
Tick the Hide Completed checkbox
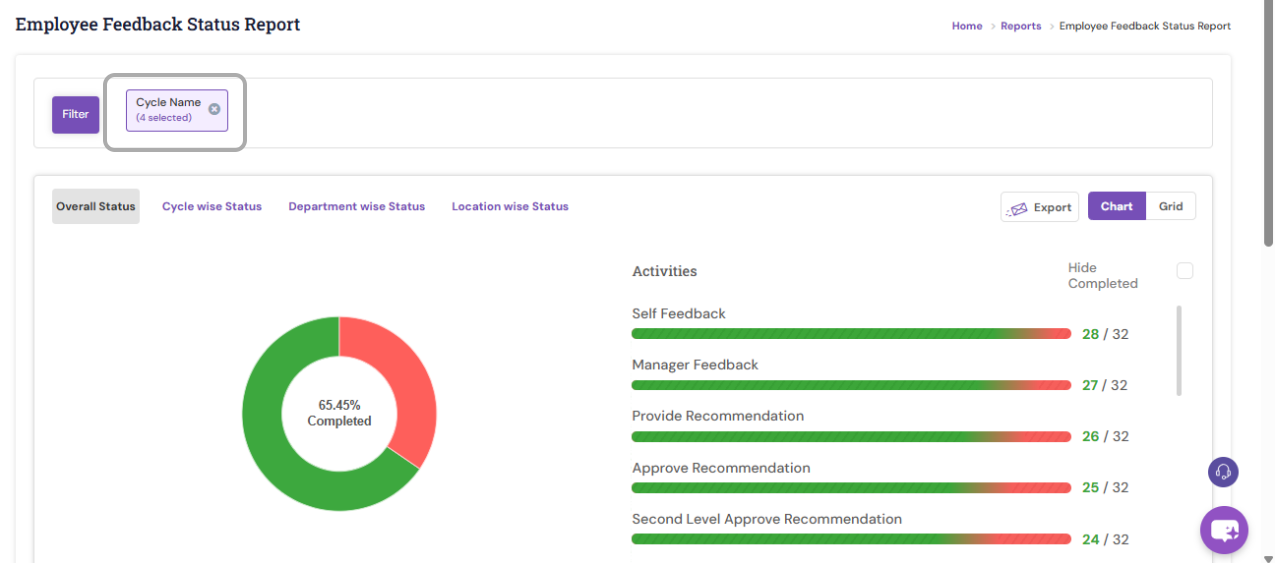[1185, 271]
